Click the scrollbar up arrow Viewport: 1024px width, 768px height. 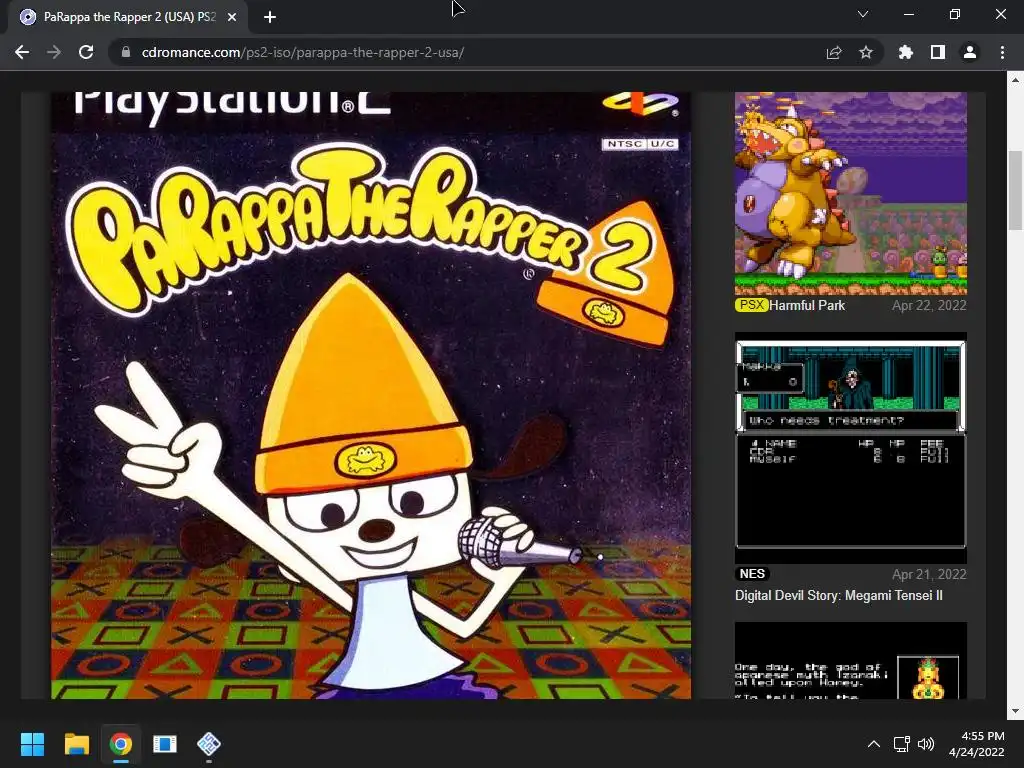click(x=1015, y=80)
